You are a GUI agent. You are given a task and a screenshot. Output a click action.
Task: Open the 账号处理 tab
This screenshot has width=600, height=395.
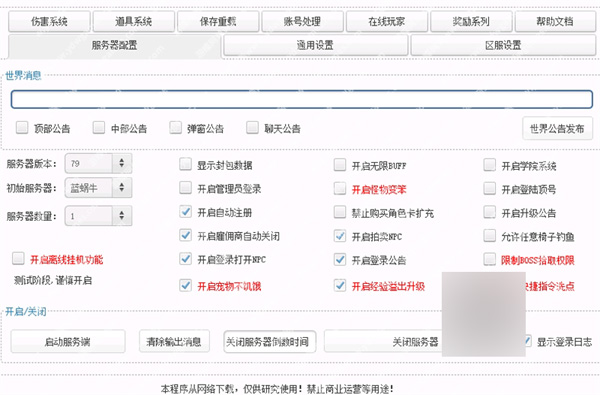tap(302, 21)
